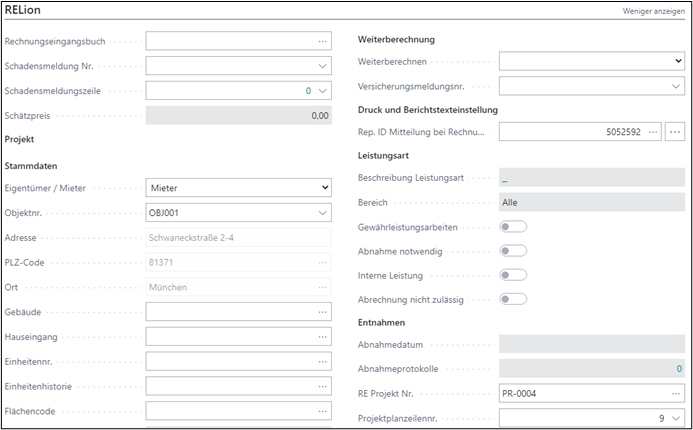Open the Einheitennr. lookup ellipsis
Viewport: 693px width, 430px height.
[x=322, y=361]
